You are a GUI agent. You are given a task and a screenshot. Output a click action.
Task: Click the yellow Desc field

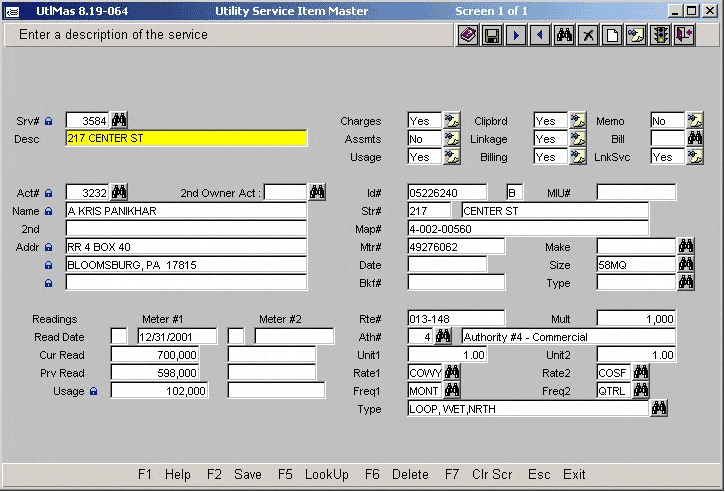point(187,139)
